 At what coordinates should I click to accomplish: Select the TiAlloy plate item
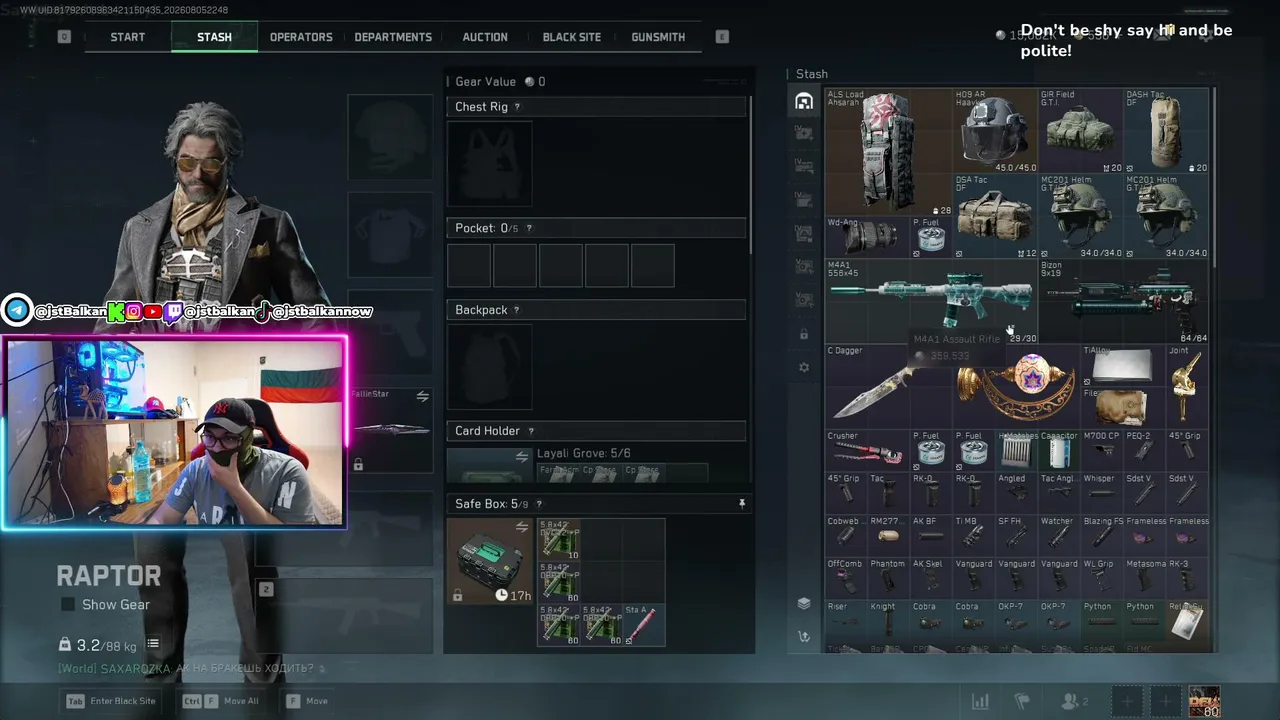pyautogui.click(x=1123, y=365)
